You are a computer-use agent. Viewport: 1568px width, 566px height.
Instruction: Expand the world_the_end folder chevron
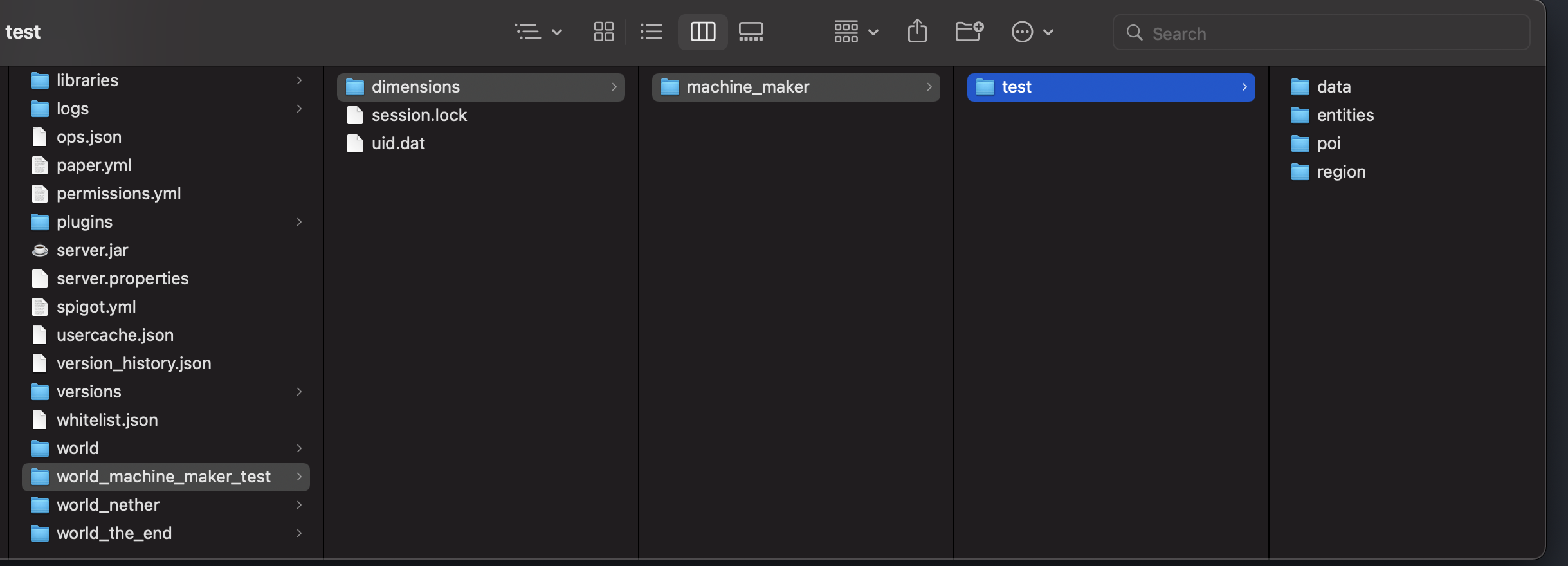pyautogui.click(x=299, y=533)
